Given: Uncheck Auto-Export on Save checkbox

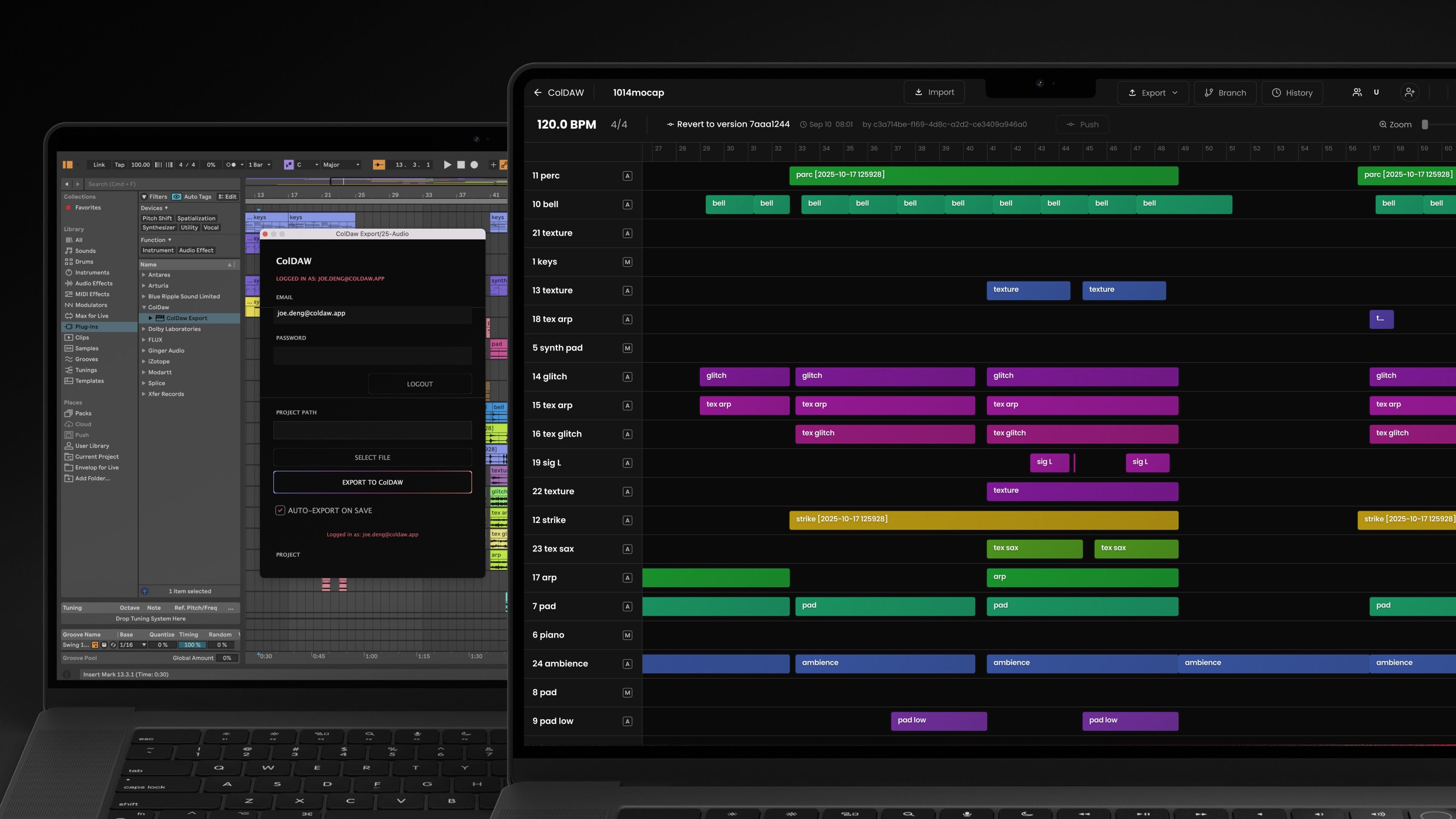Looking at the screenshot, I should (280, 510).
